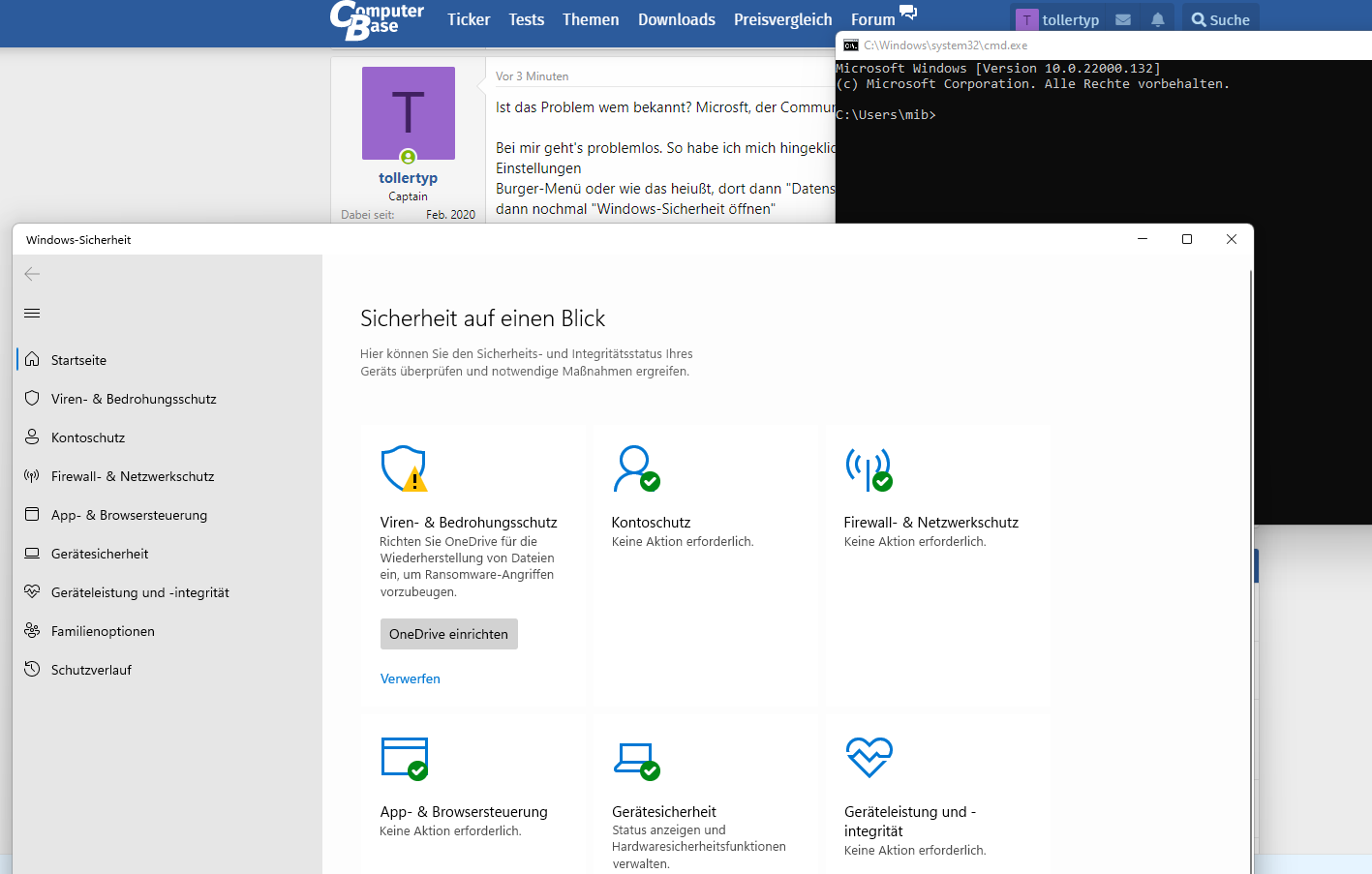Screen dimensions: 1372x874
Task: Open Preisvergleich in ComputerBase navigation
Action: coord(783,19)
